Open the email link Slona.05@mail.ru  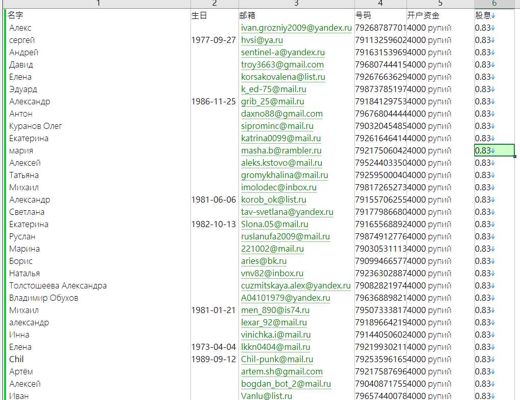coord(275,224)
